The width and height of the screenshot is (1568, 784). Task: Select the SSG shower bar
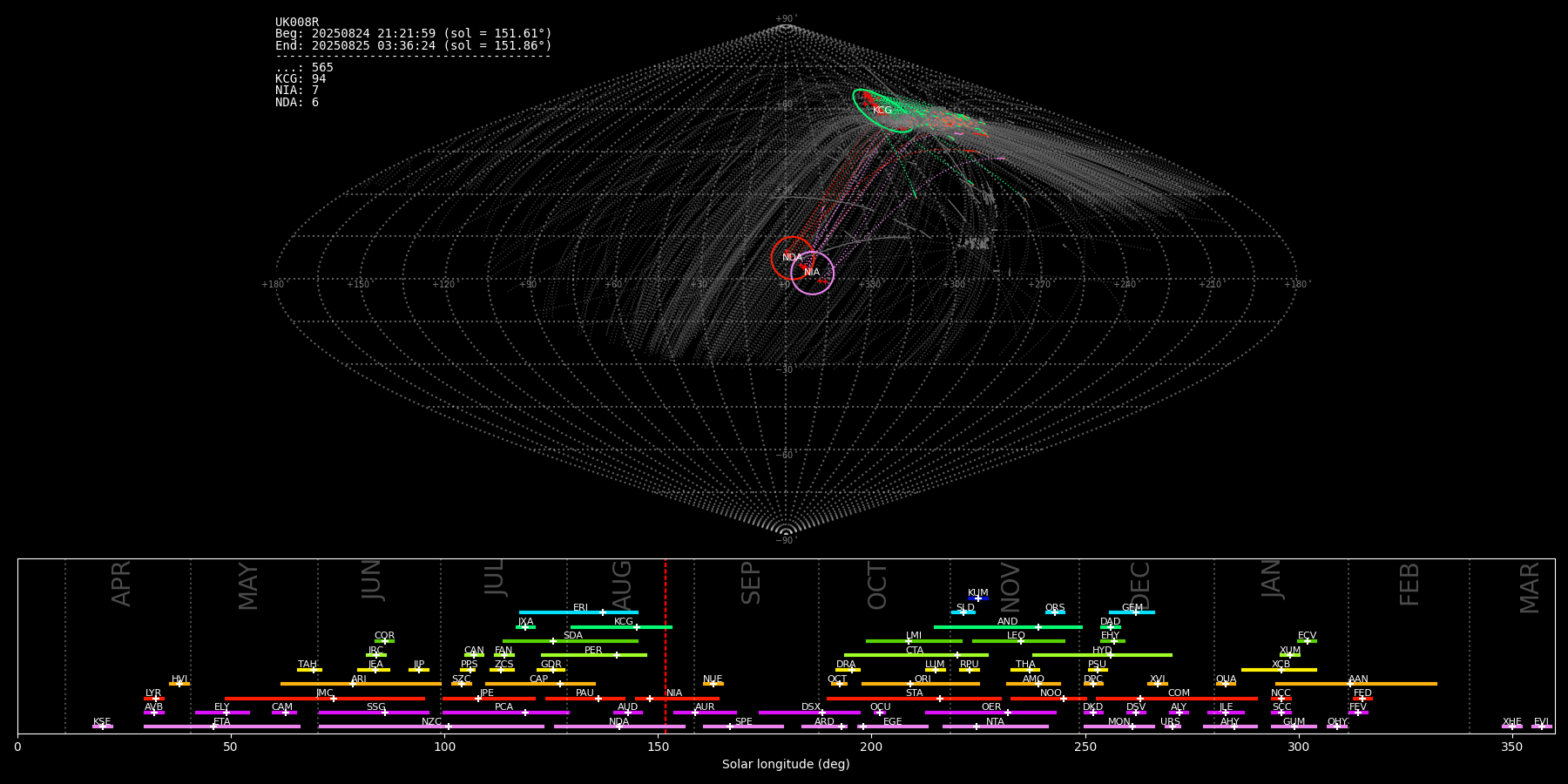[x=374, y=713]
